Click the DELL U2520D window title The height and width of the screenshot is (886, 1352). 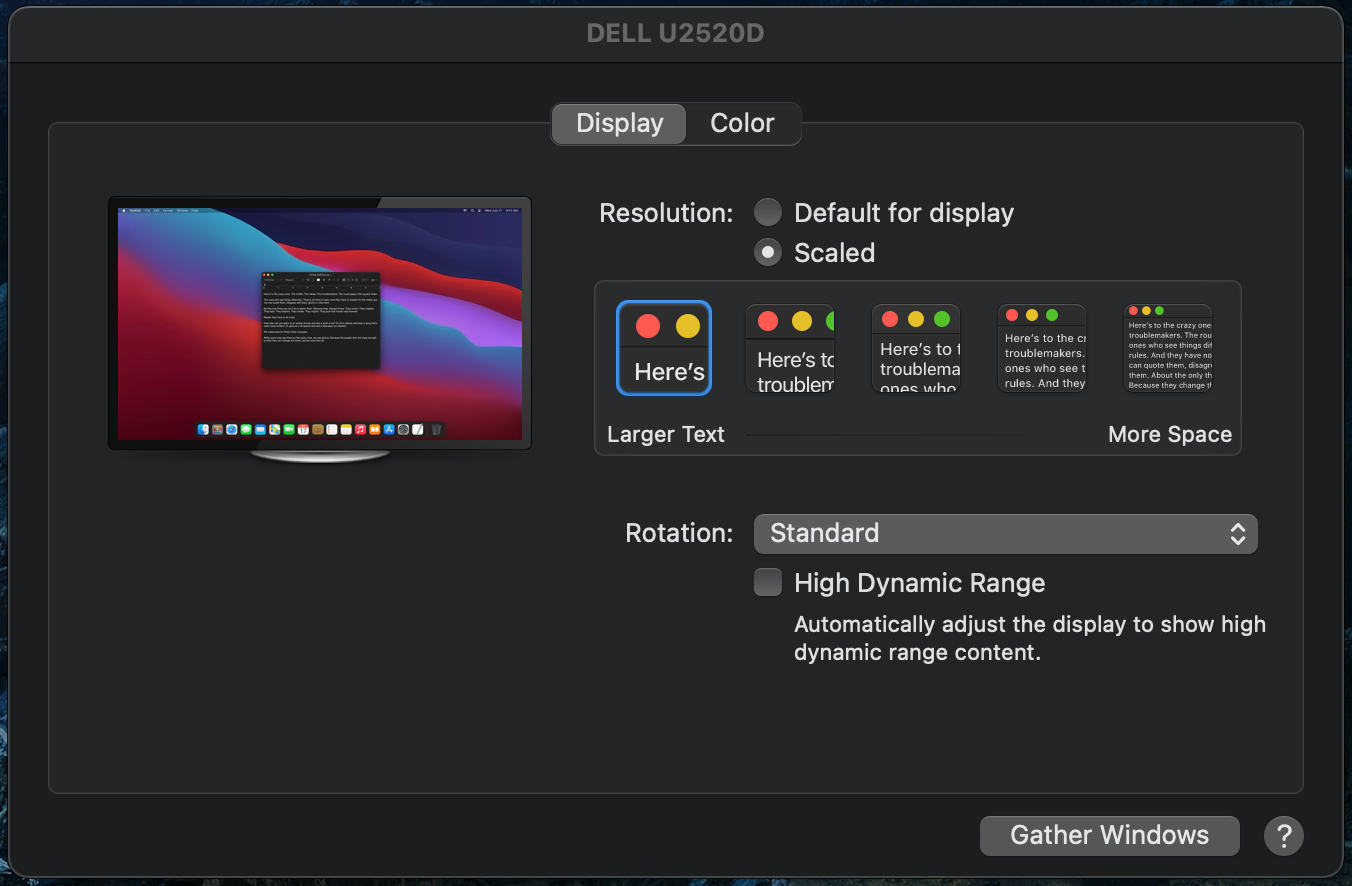point(675,33)
